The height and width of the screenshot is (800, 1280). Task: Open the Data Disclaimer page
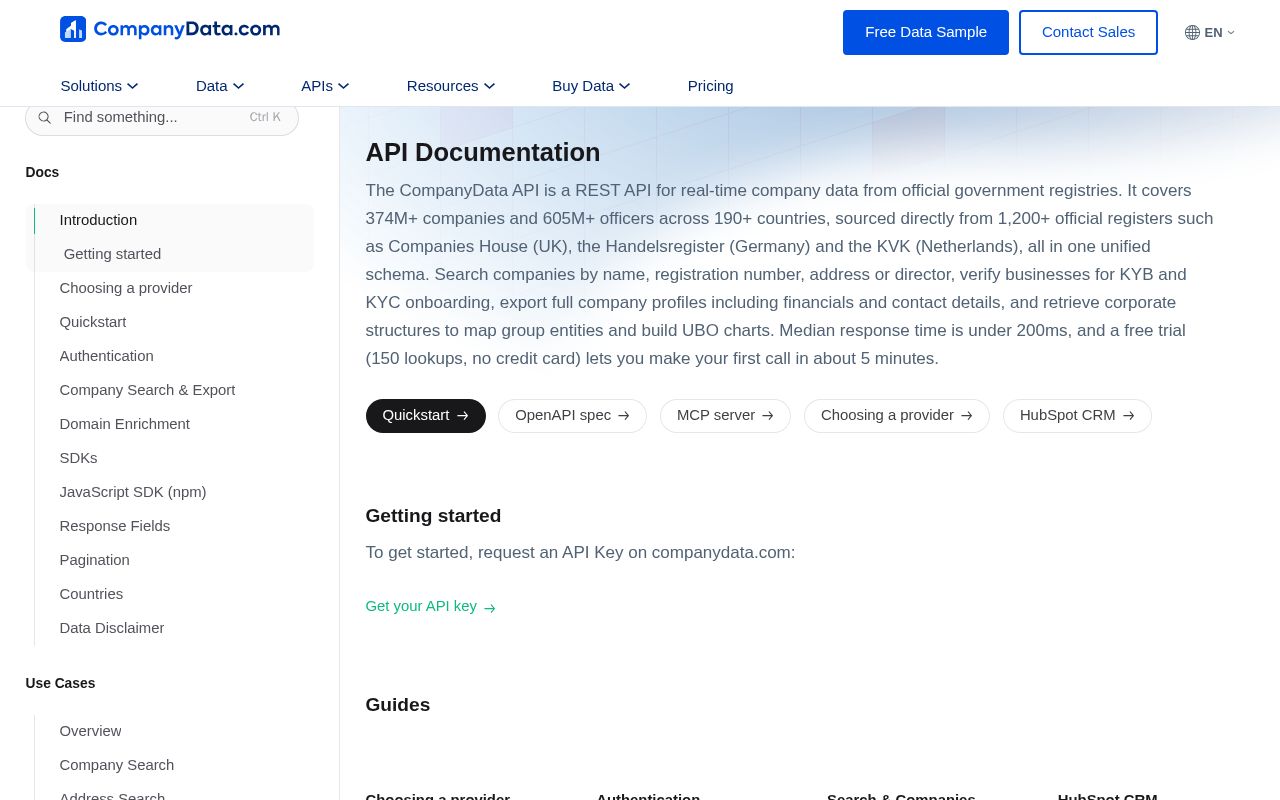tap(112, 628)
